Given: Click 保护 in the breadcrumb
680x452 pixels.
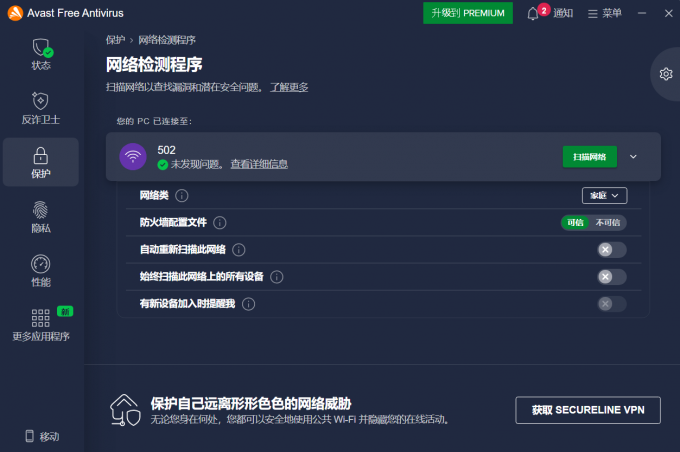Looking at the screenshot, I should point(115,40).
